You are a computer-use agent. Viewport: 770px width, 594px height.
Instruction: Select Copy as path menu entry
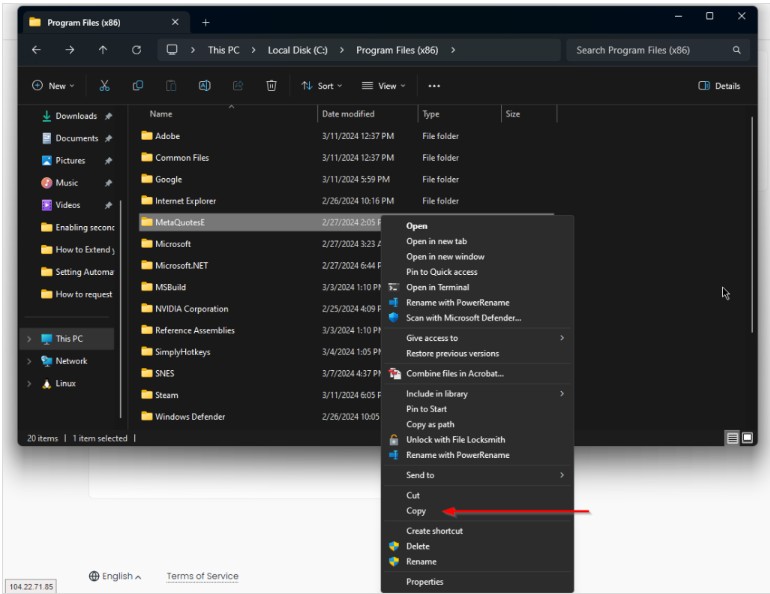477,424
